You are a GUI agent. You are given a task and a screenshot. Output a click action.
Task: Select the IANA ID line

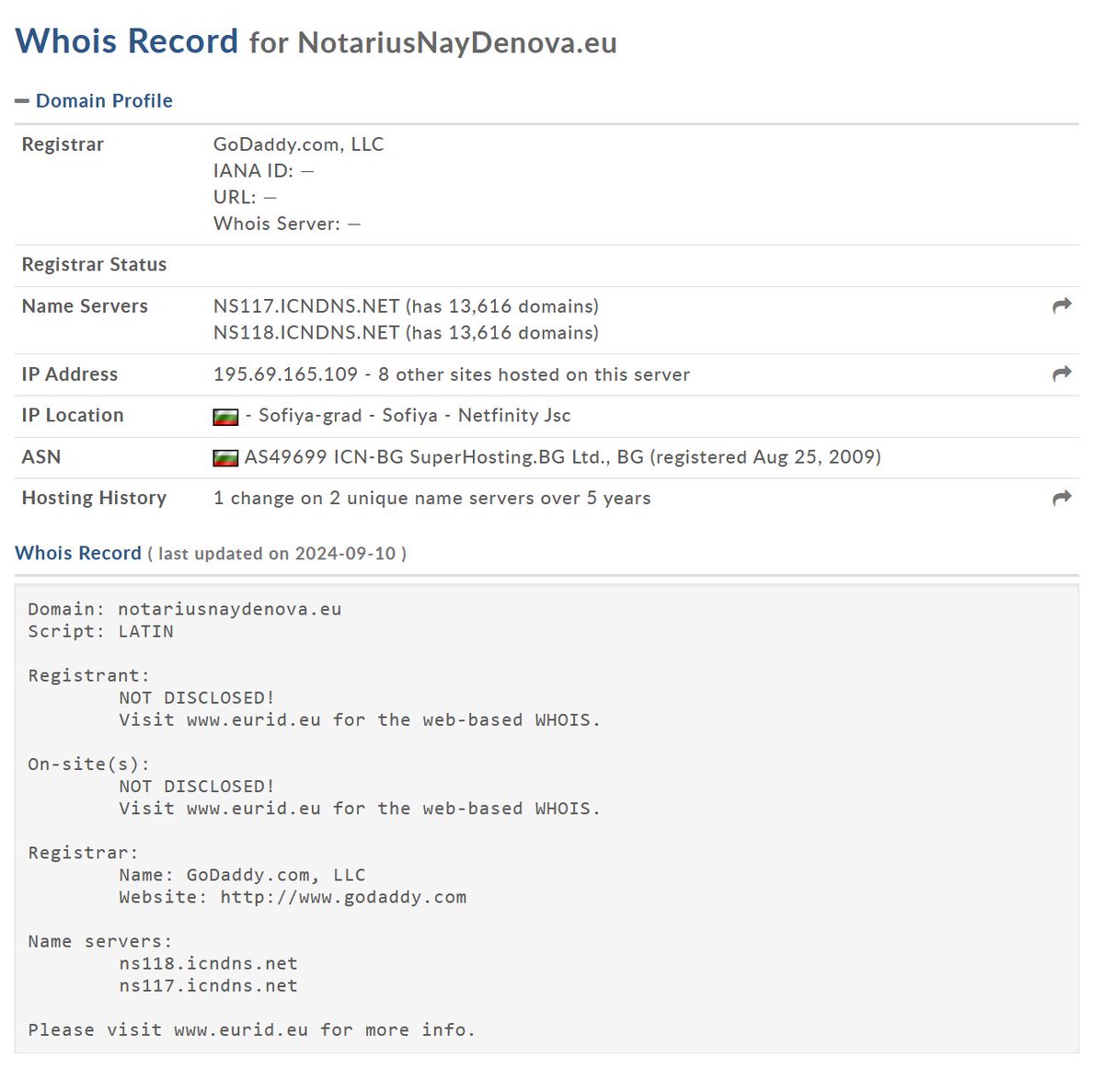tap(263, 171)
